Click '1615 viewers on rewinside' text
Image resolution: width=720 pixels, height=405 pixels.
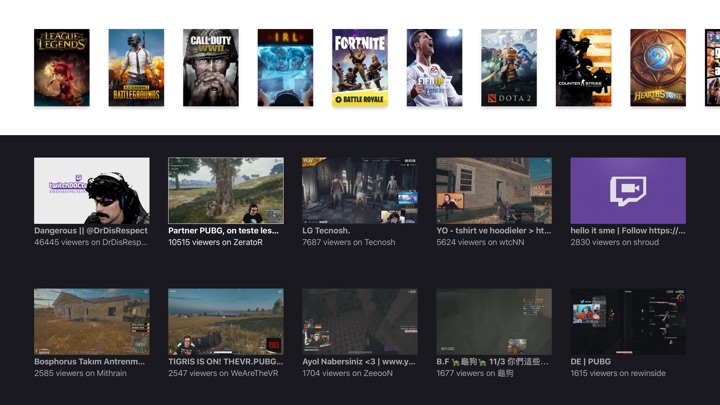click(x=618, y=373)
